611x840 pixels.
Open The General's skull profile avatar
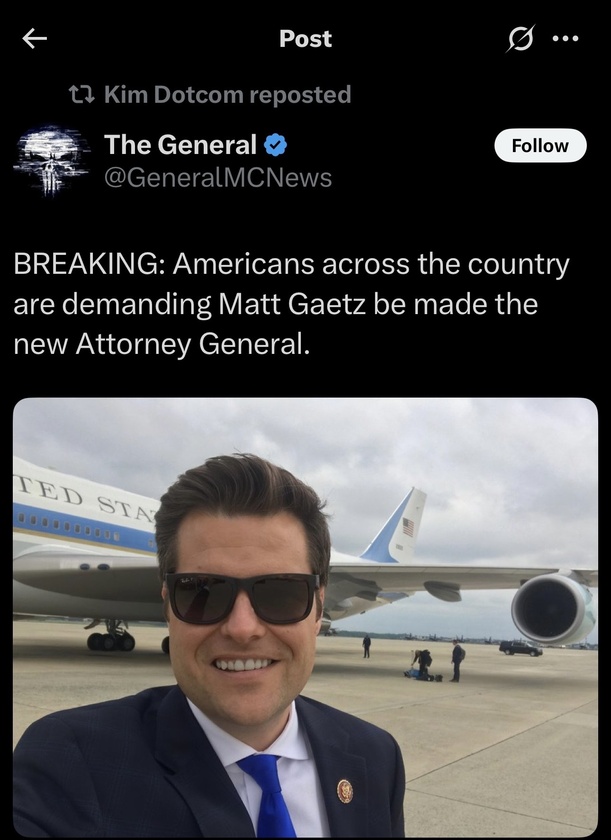tap(48, 160)
